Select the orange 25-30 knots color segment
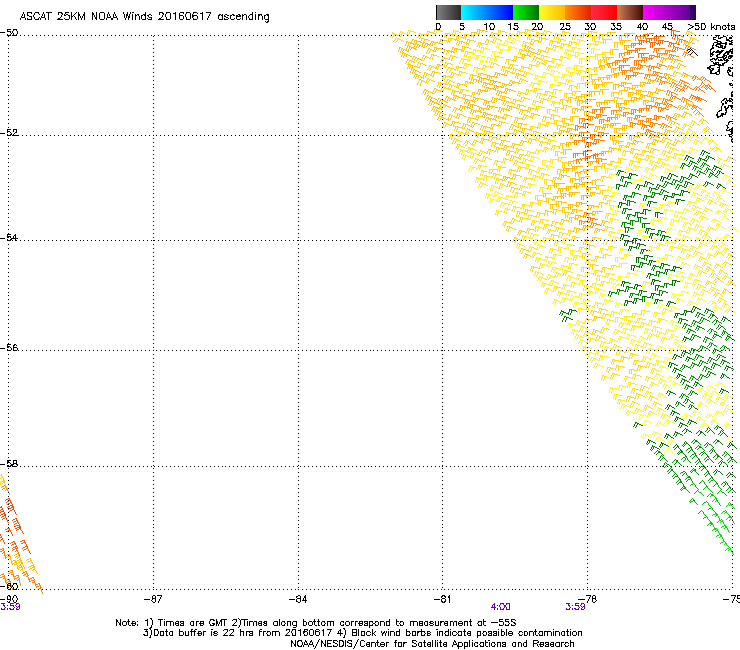This screenshot has height=650, width=740. [x=578, y=12]
